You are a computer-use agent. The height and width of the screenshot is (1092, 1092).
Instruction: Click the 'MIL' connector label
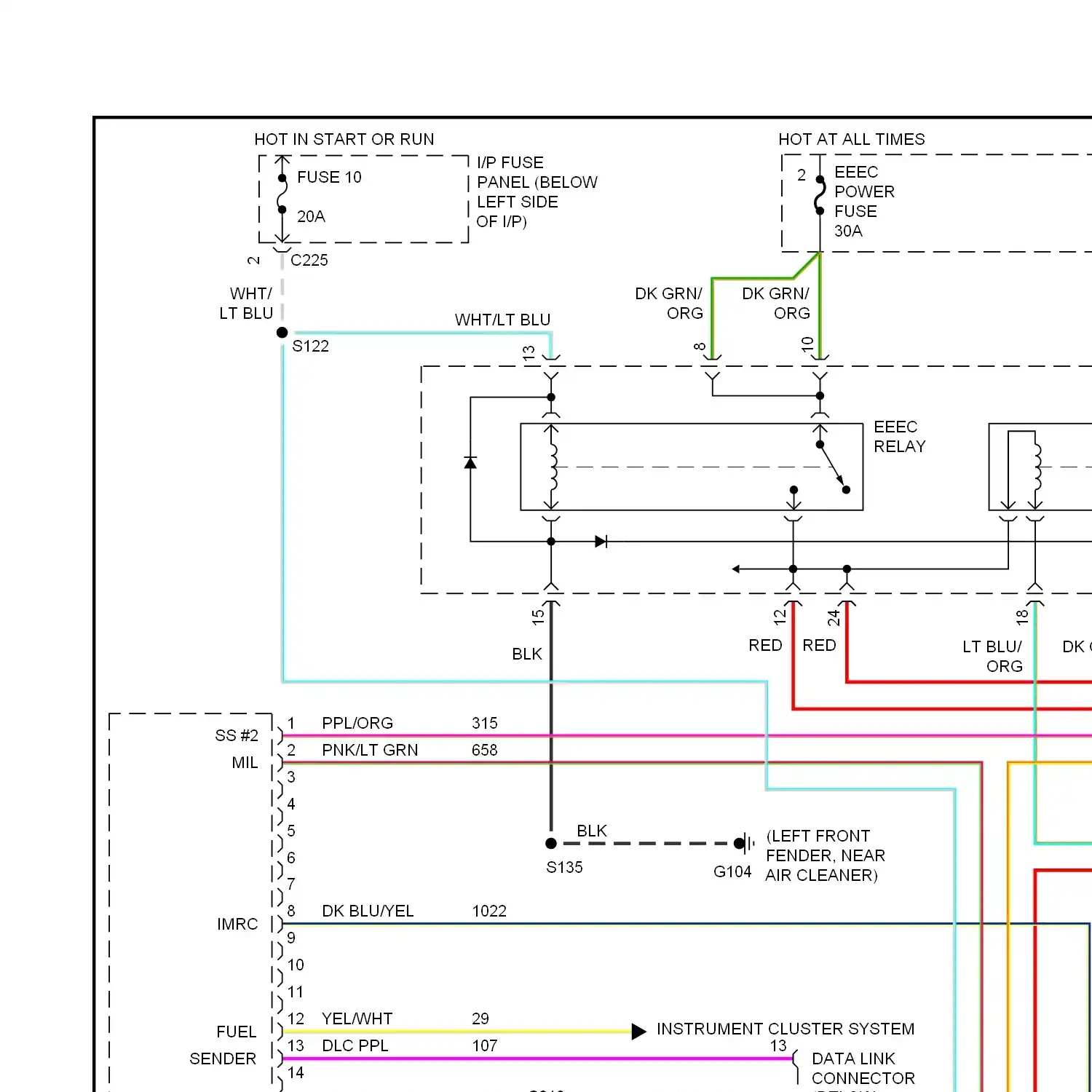(245, 762)
